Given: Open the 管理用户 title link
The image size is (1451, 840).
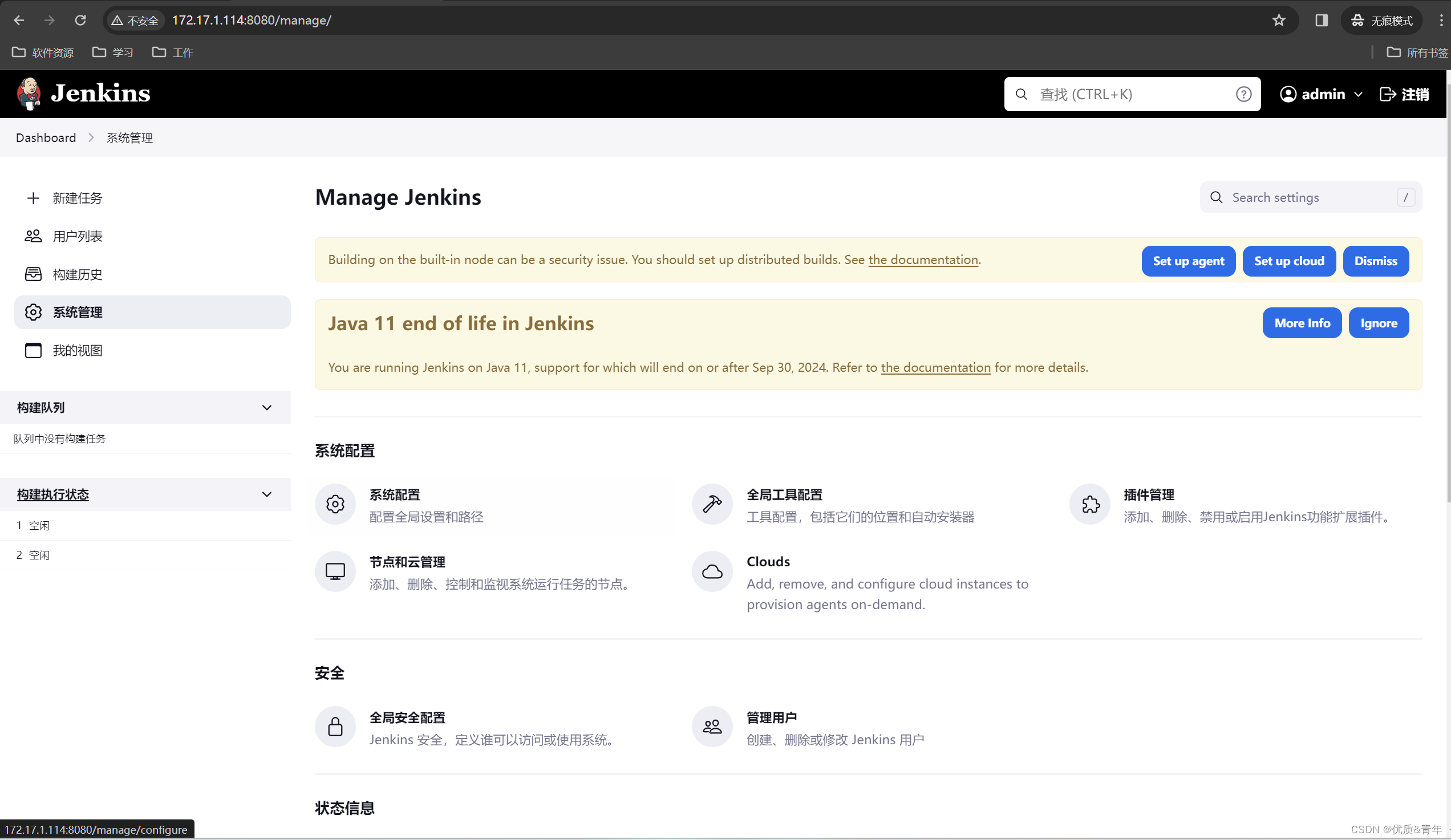Looking at the screenshot, I should tap(772, 717).
